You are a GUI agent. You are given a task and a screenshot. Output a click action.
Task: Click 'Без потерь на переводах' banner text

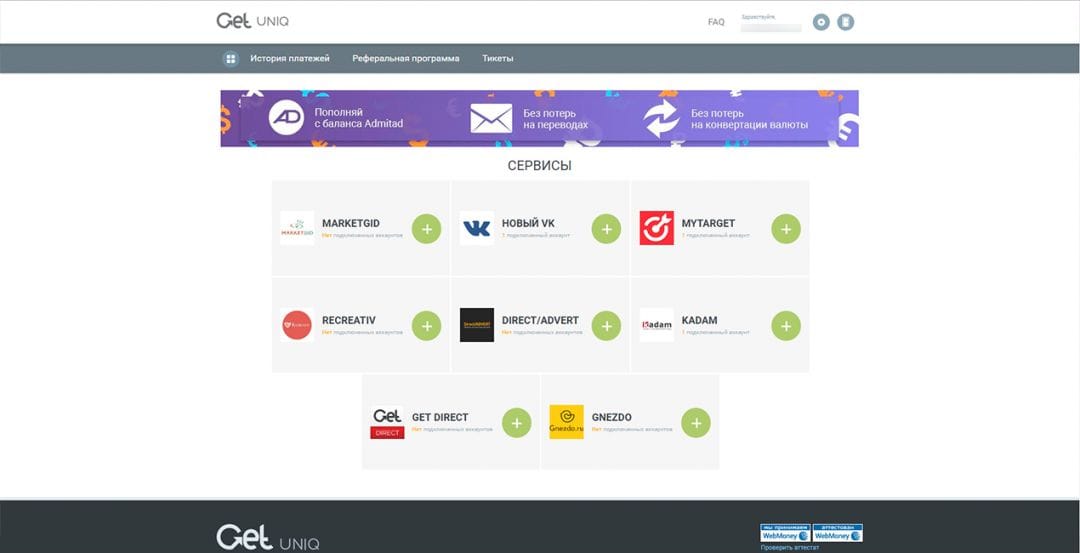coord(556,118)
